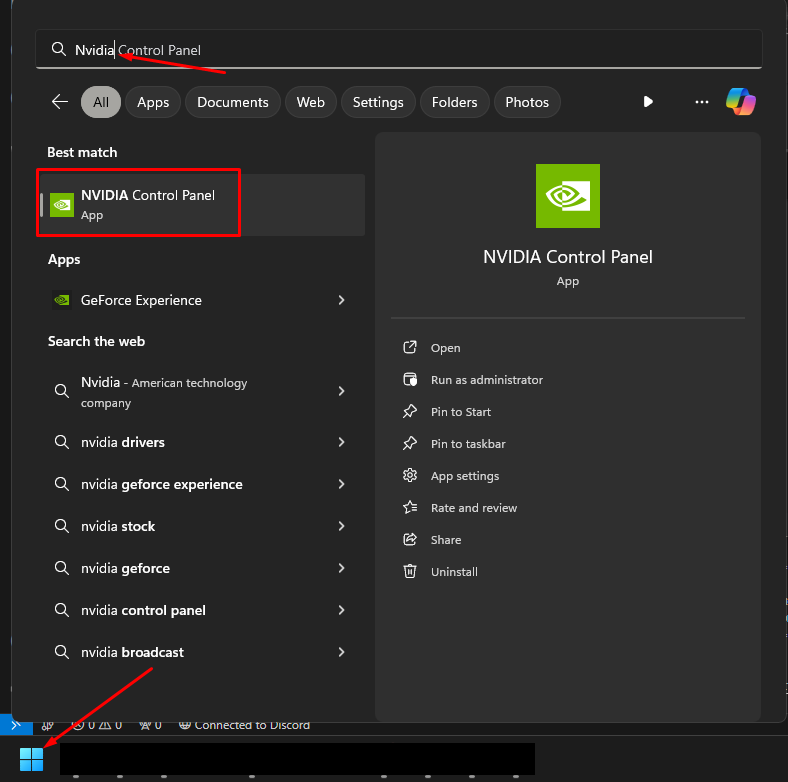
Task: Expand GeForce Experience result chevron
Action: [341, 300]
